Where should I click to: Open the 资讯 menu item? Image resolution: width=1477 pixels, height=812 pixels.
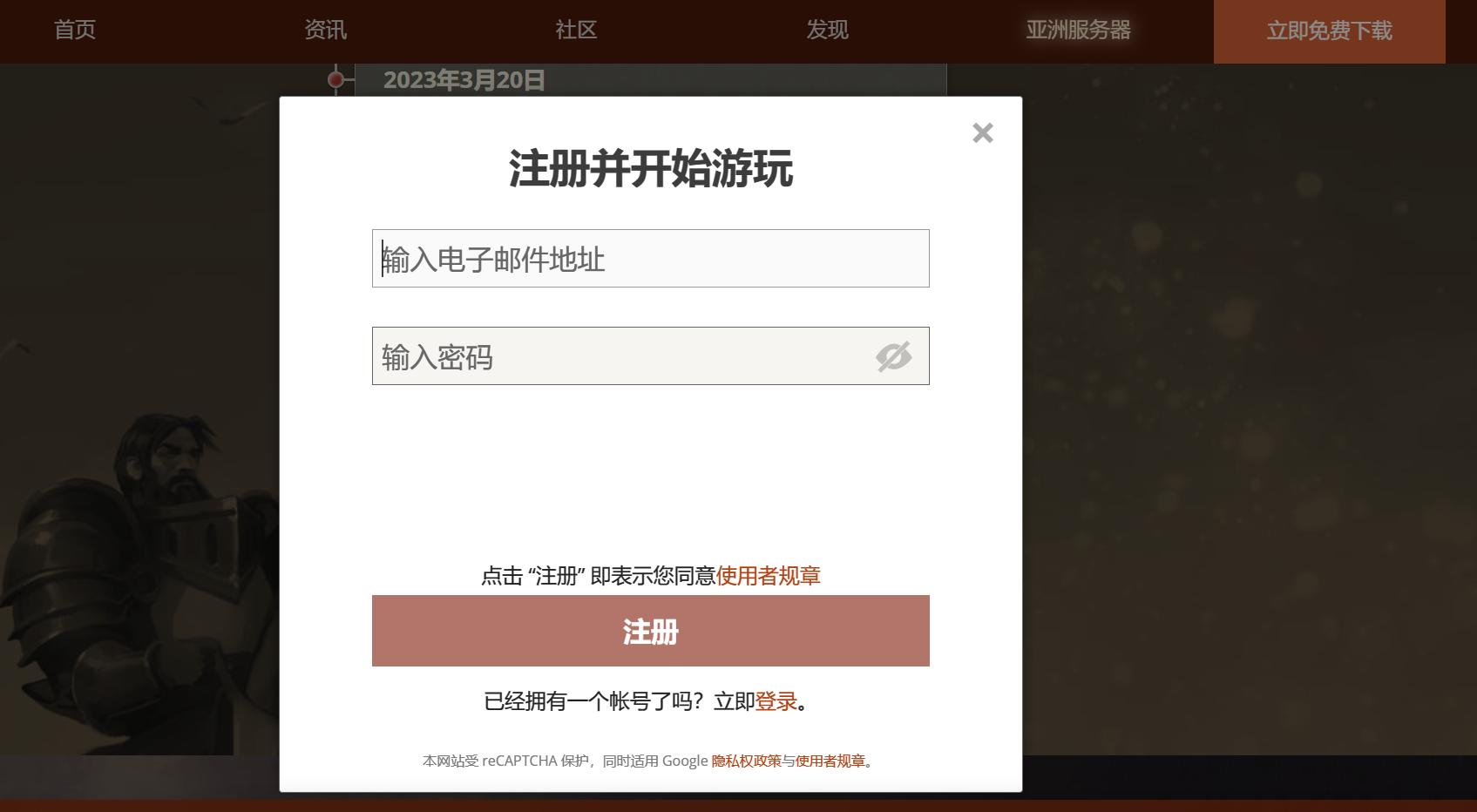[x=325, y=30]
